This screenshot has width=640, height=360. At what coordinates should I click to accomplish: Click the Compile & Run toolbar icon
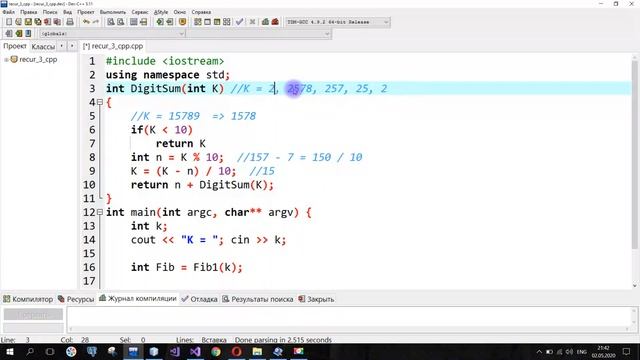tap(217, 22)
